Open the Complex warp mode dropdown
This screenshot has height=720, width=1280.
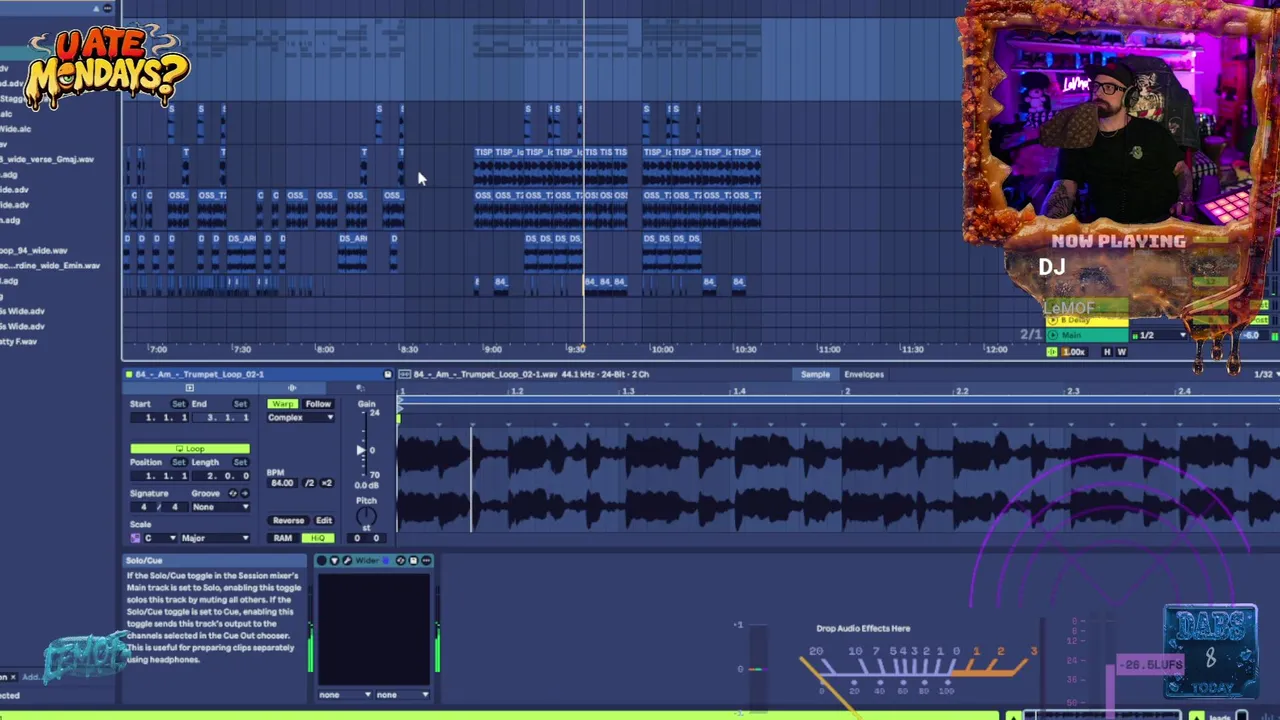(300, 418)
